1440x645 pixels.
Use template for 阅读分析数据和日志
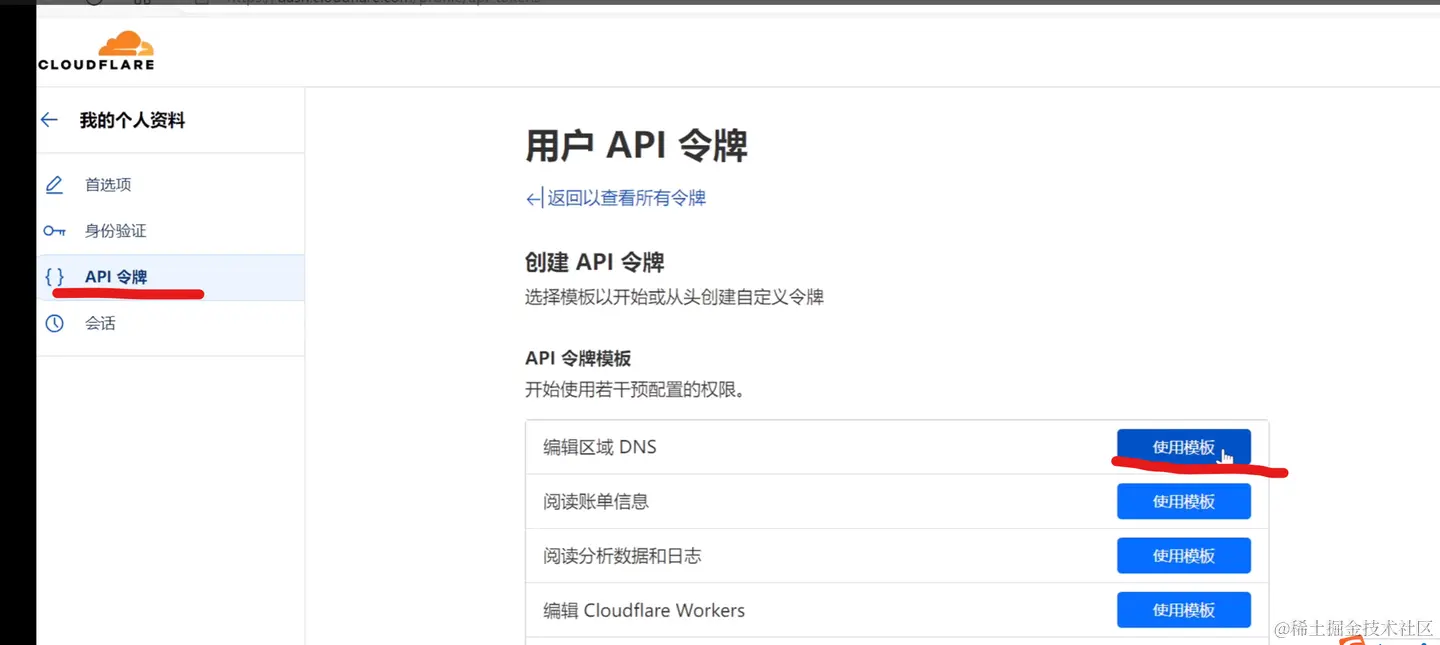[x=1183, y=555]
